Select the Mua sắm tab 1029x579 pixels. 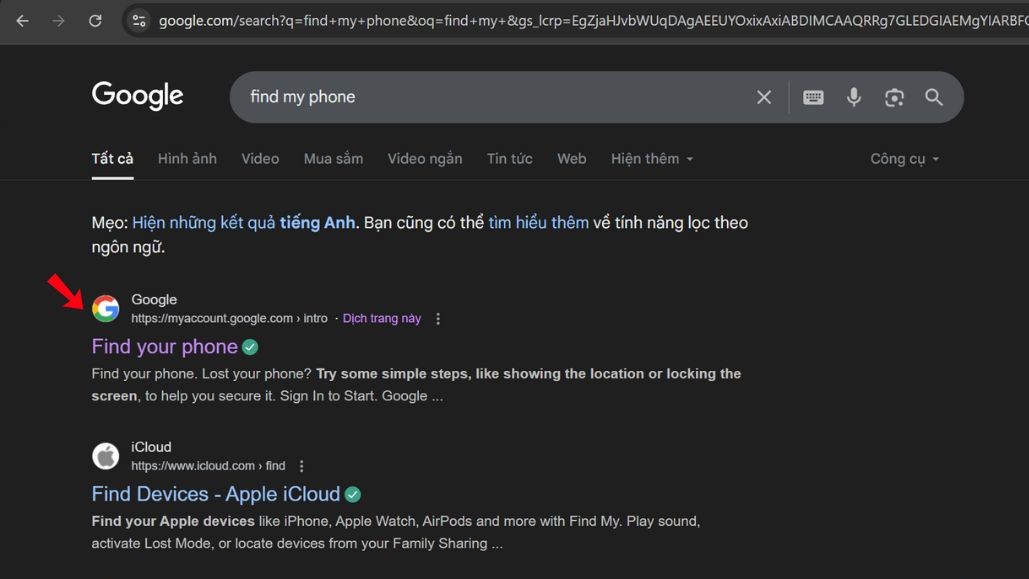333,158
